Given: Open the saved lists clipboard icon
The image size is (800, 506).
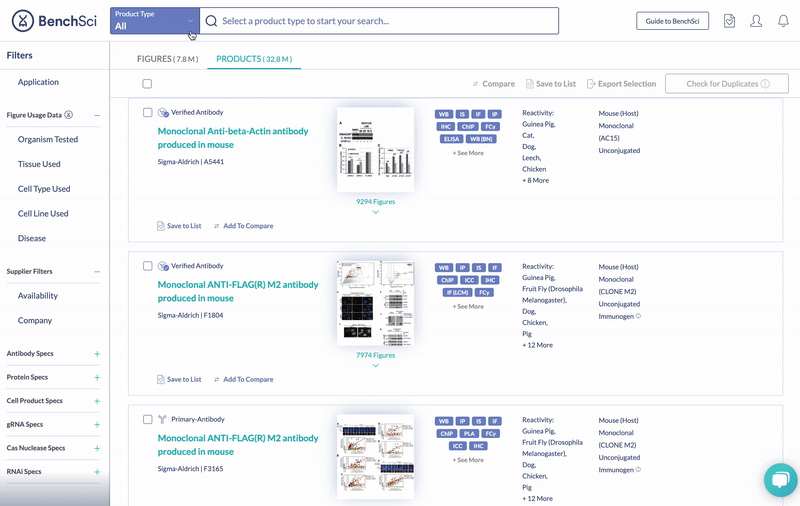Looking at the screenshot, I should [x=730, y=21].
